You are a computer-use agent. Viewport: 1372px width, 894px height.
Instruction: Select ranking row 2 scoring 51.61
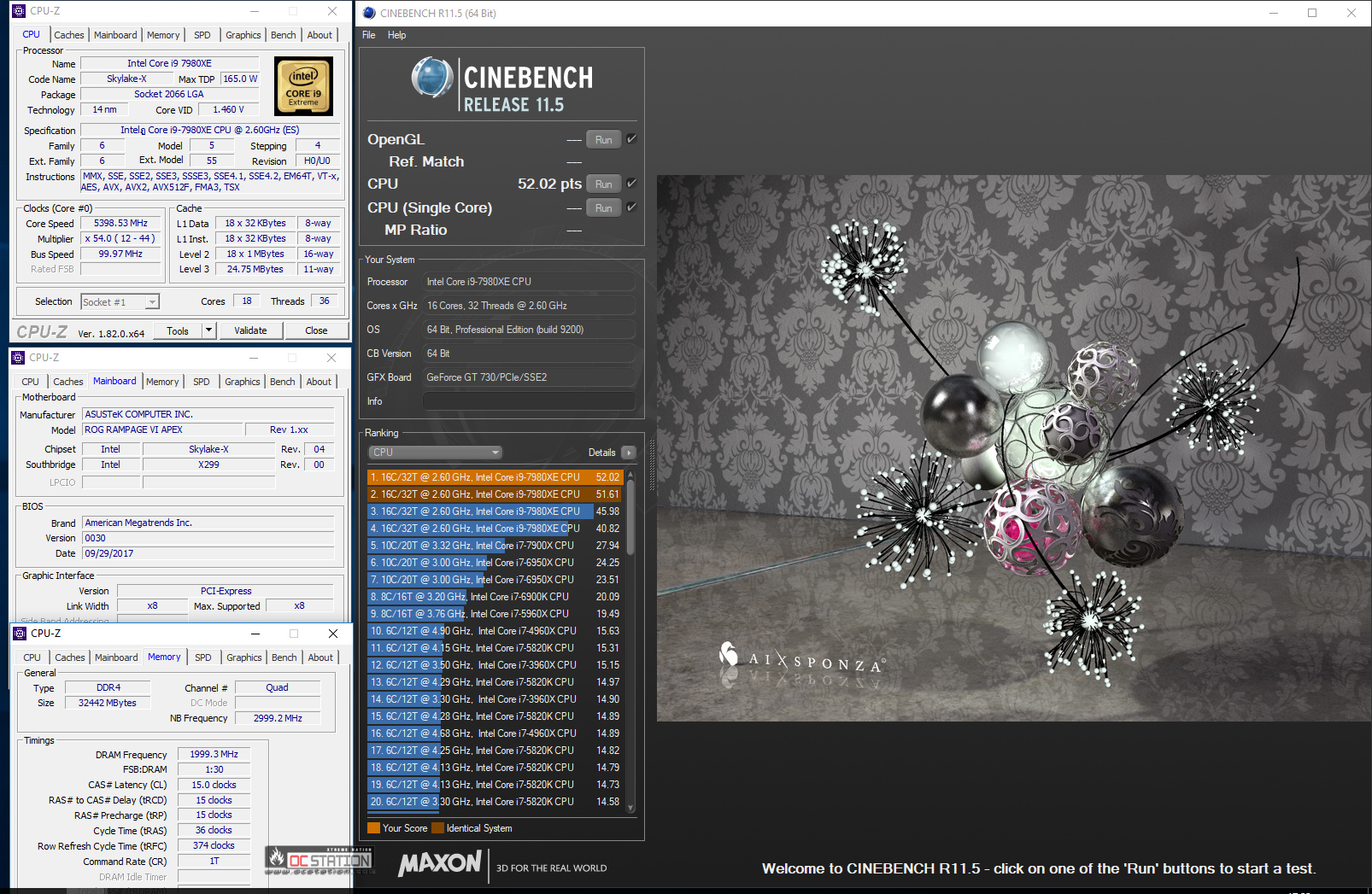click(495, 494)
